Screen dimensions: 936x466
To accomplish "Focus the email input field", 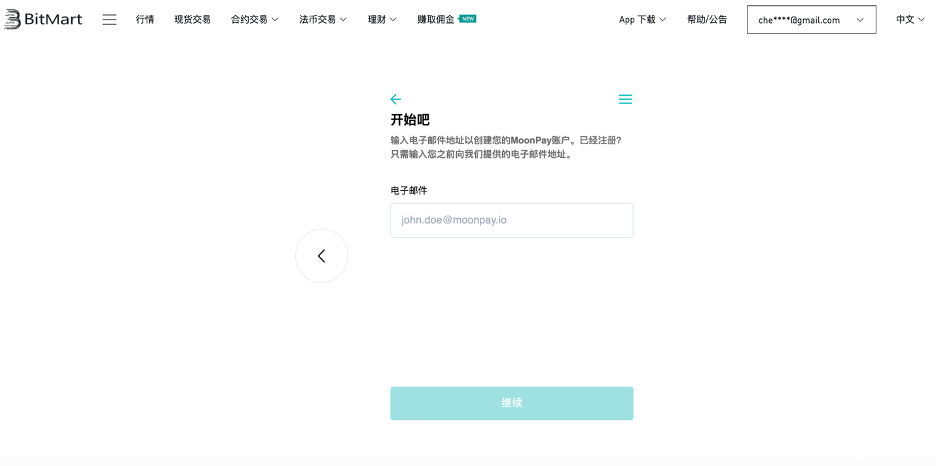I will coord(511,220).
